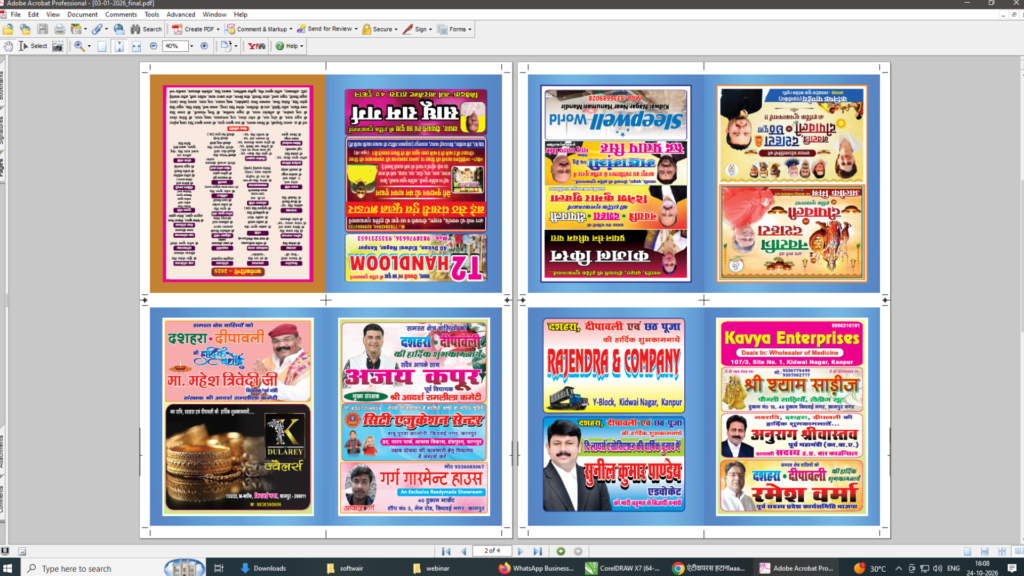
Task: Go to the previous page
Action: tap(464, 552)
